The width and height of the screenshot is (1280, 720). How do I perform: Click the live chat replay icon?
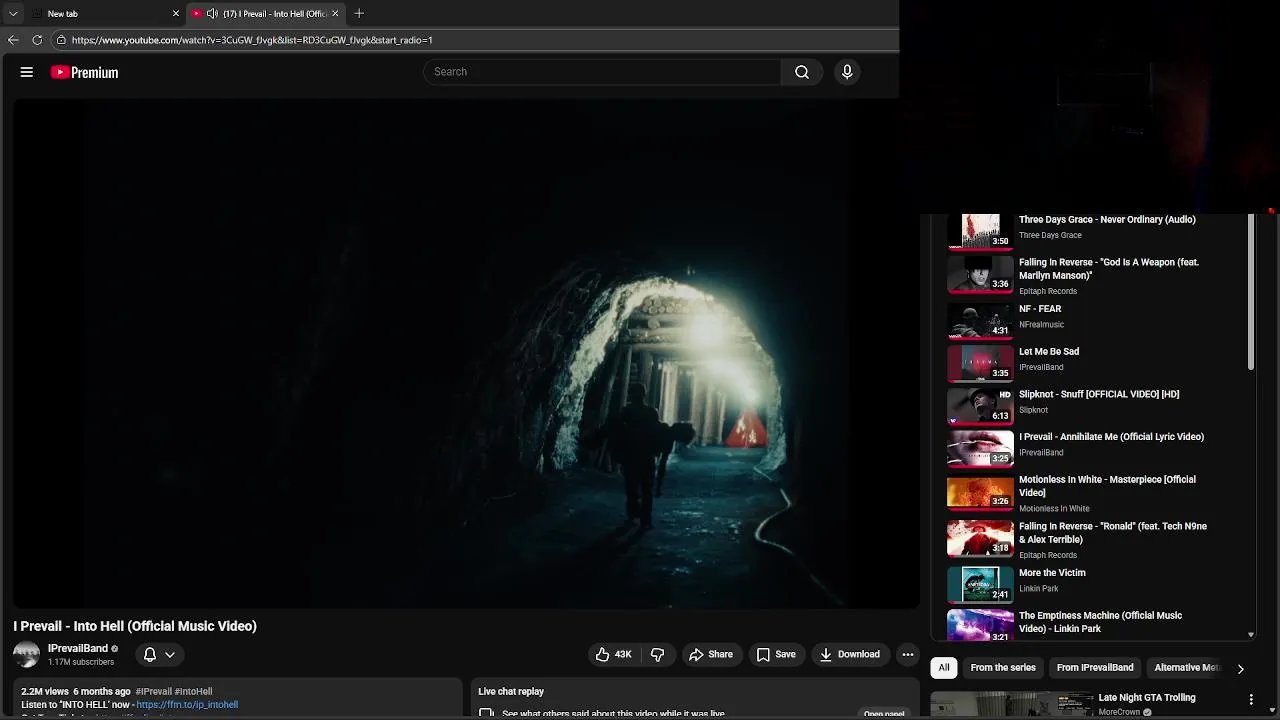[x=486, y=713]
